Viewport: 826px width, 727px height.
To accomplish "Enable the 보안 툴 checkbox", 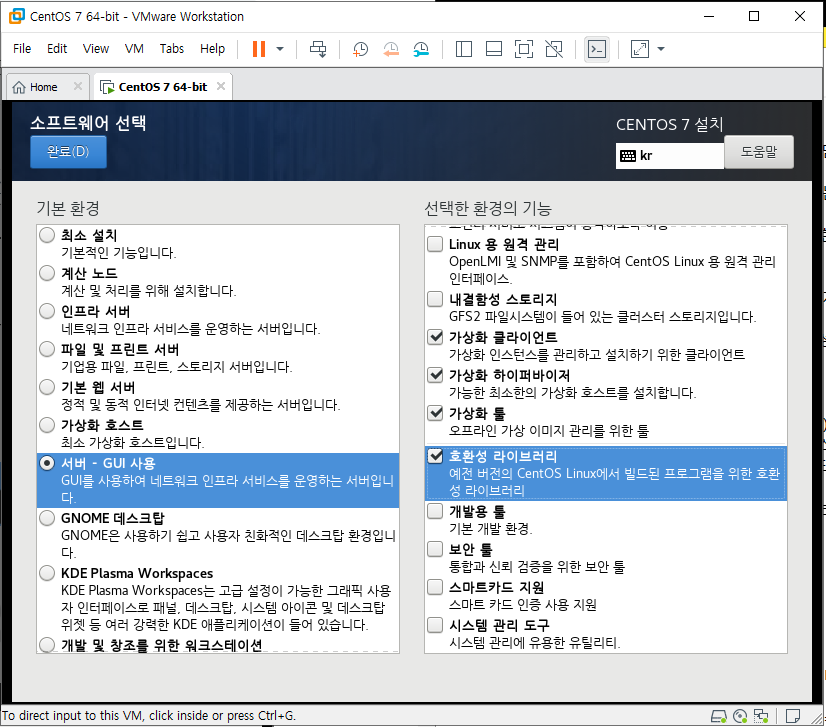I will (x=435, y=549).
